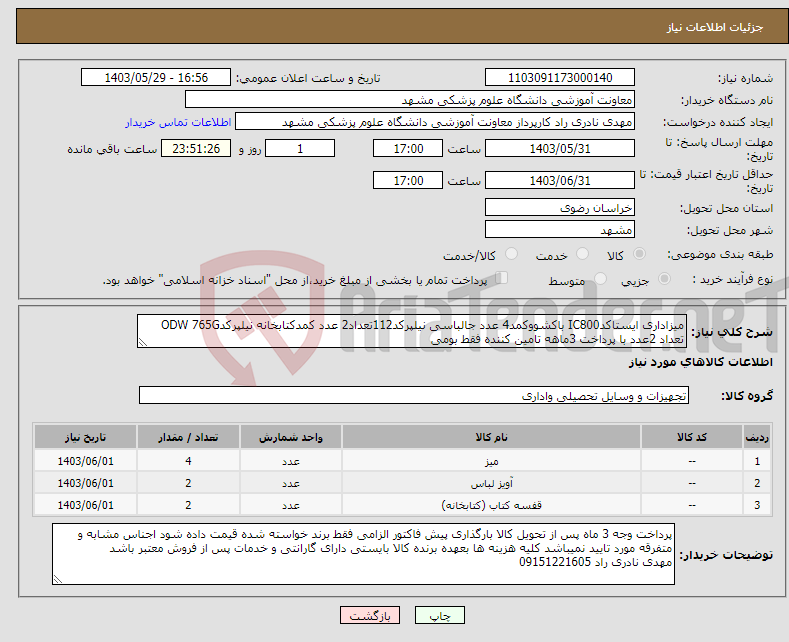
Task: Click the آویز لباس item name cell
Action: tap(491, 483)
